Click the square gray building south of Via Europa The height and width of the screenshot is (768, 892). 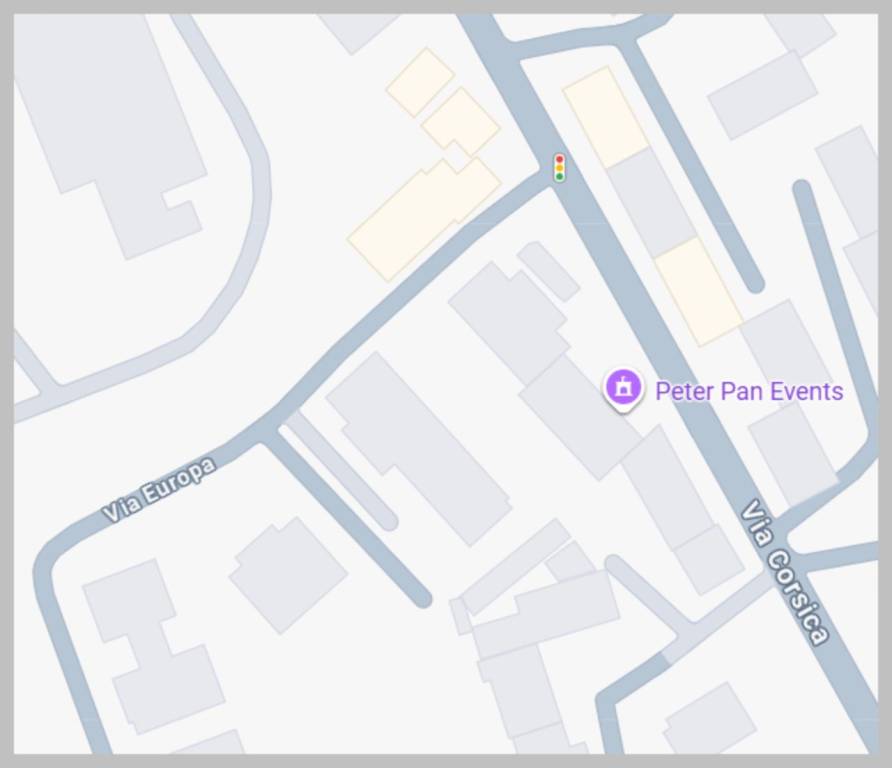point(288,575)
